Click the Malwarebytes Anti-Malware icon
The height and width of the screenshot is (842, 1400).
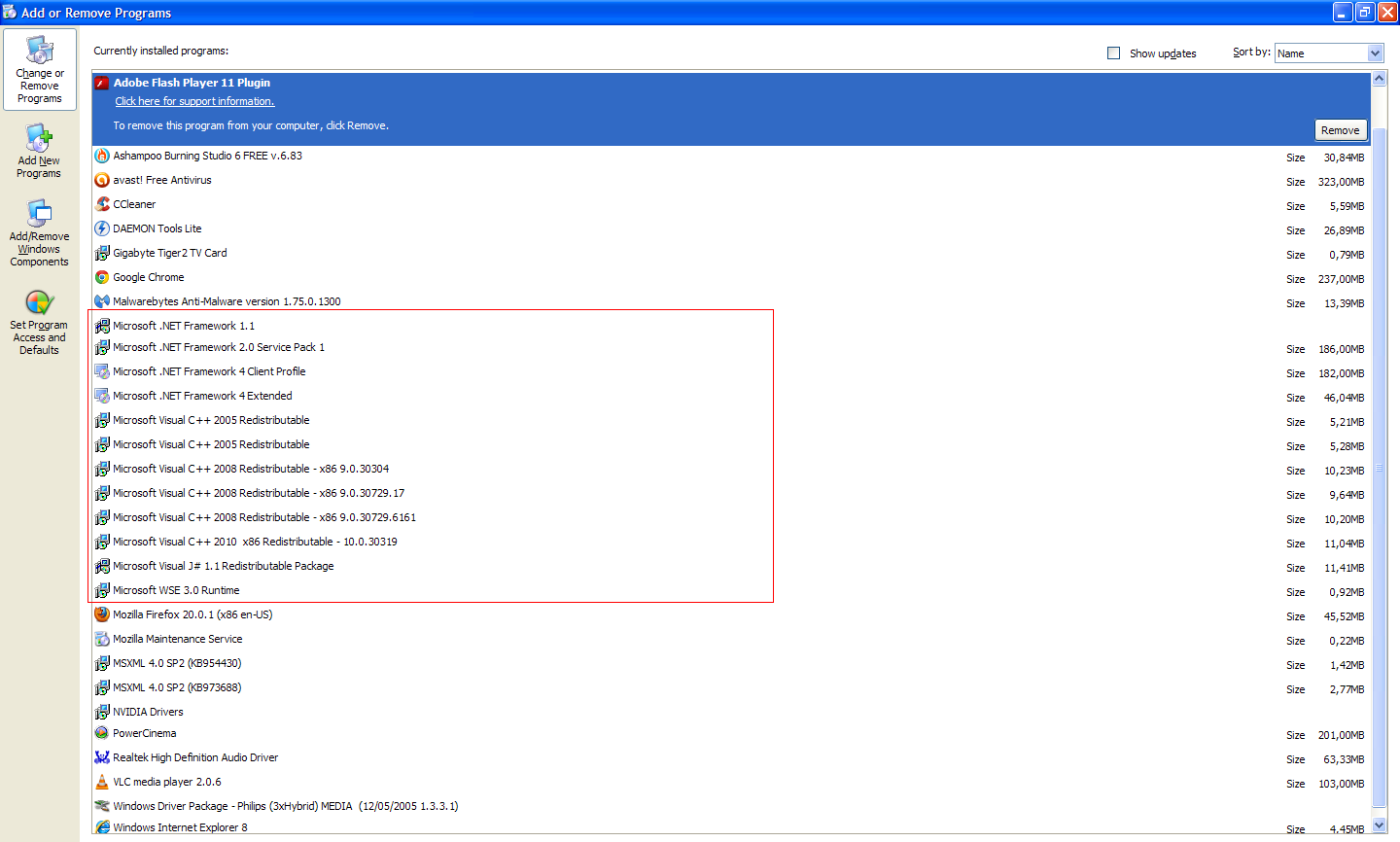tap(102, 301)
